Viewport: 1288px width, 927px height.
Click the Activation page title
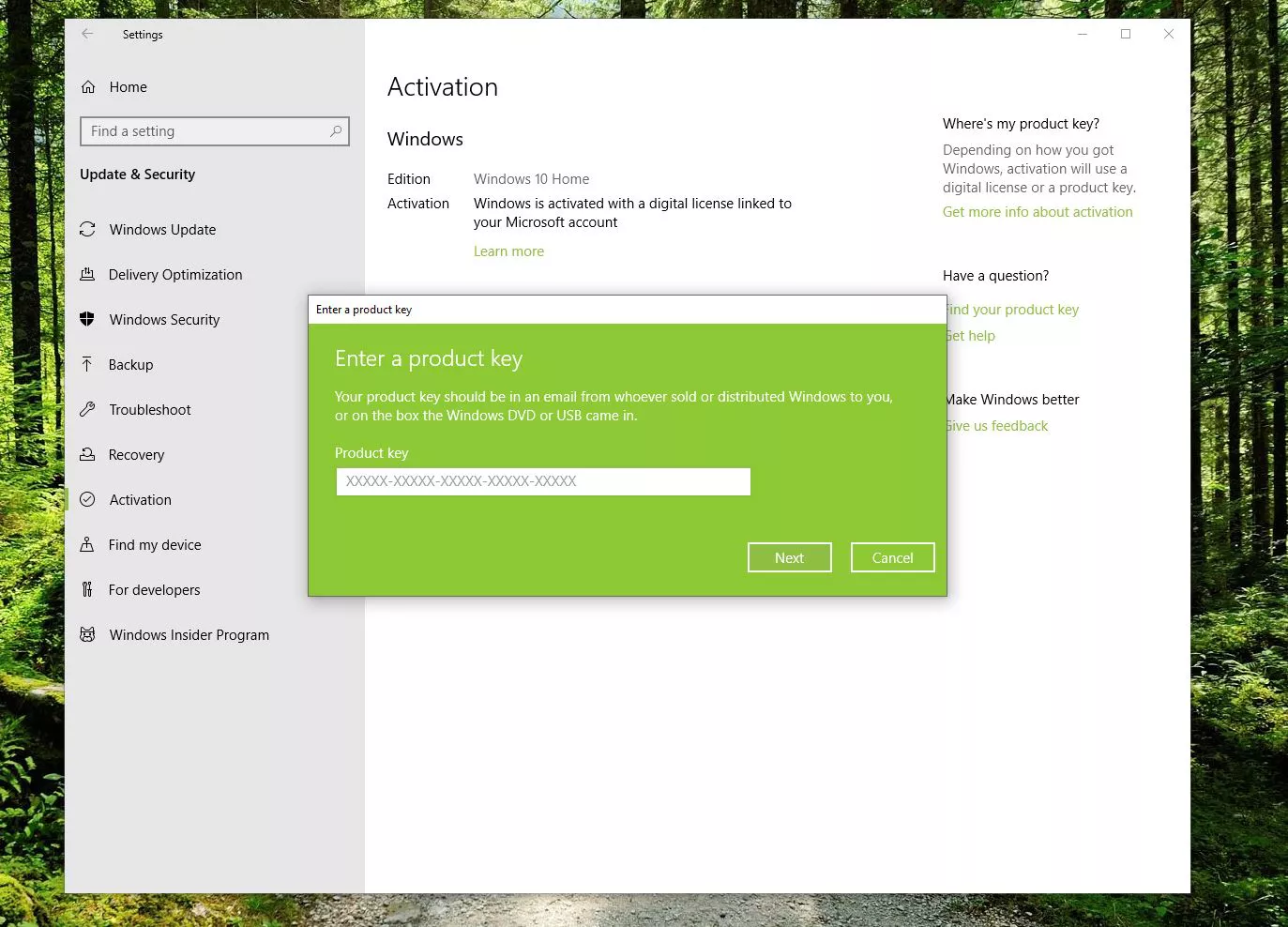443,87
